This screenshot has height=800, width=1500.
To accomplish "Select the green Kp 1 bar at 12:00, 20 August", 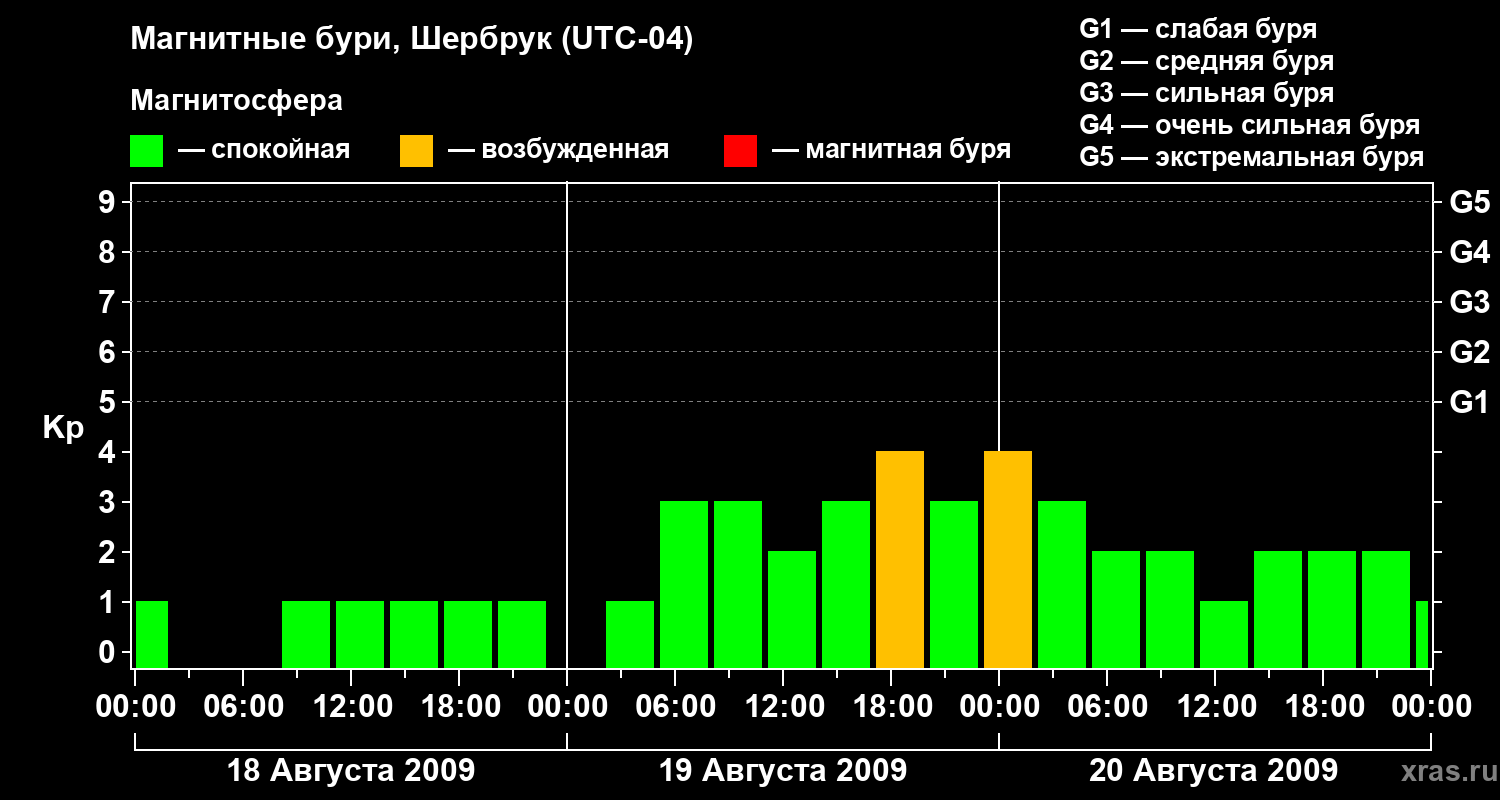I will (1224, 635).
